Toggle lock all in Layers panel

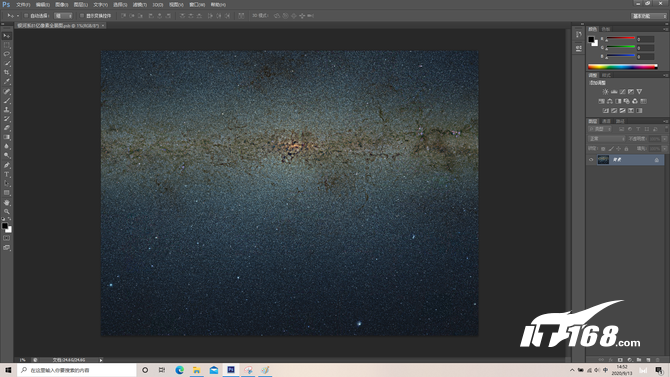click(626, 149)
